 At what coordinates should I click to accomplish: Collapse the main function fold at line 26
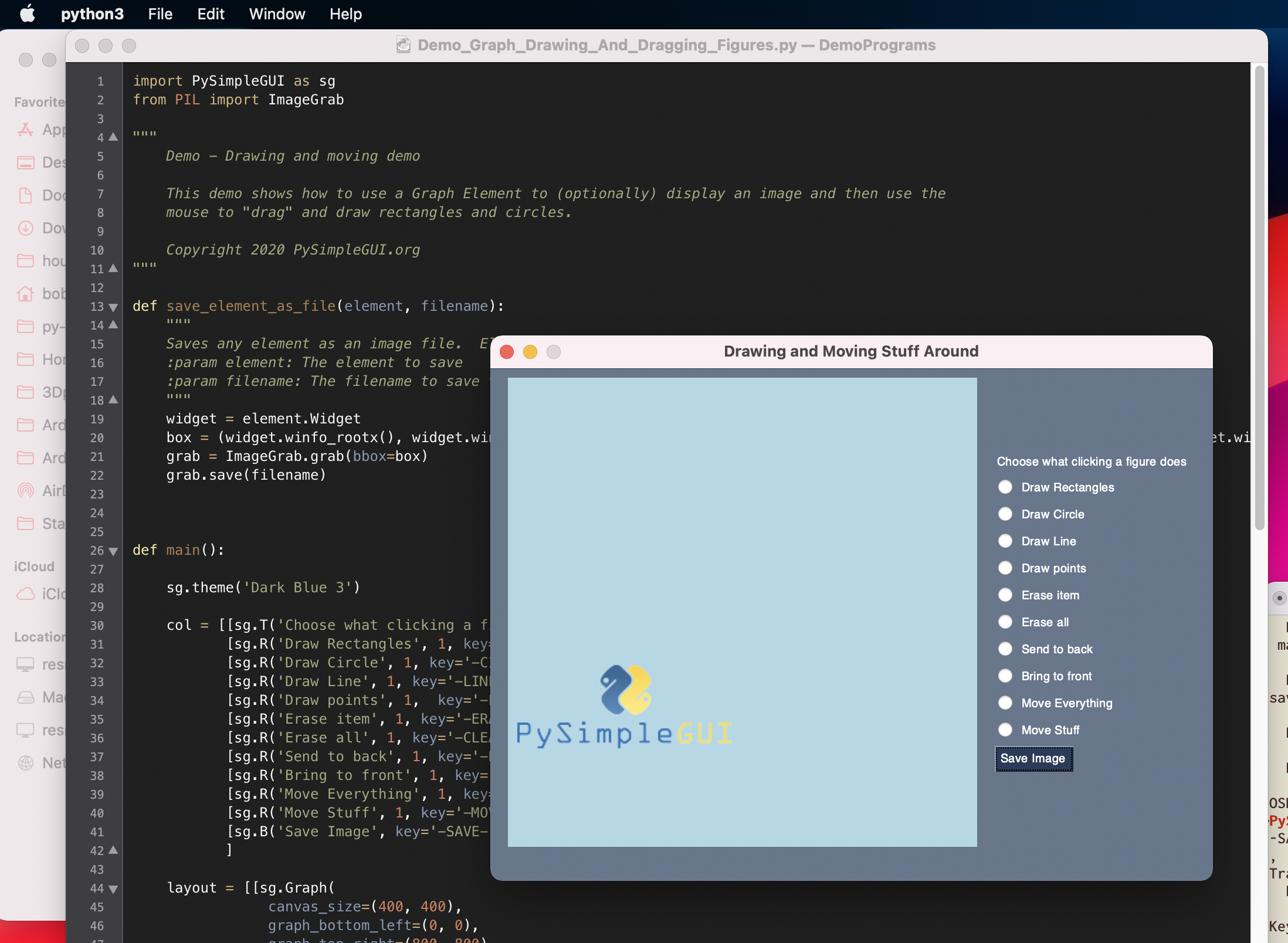(113, 551)
